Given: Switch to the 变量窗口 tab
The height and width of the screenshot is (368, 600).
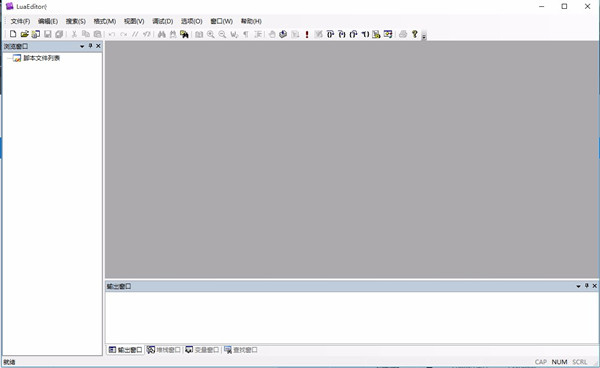Looking at the screenshot, I should point(202,350).
